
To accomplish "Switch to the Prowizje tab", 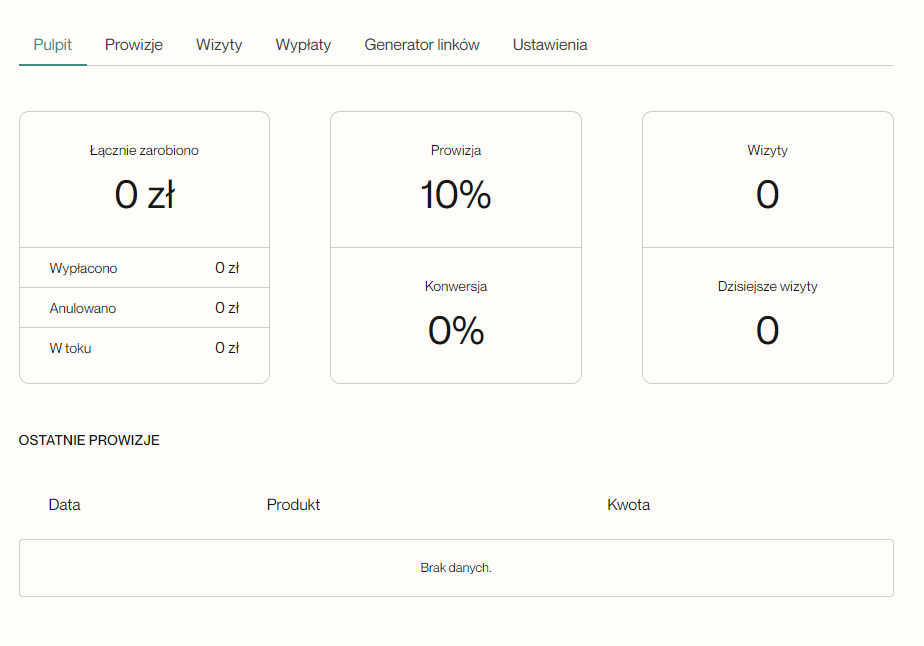I will pos(134,45).
